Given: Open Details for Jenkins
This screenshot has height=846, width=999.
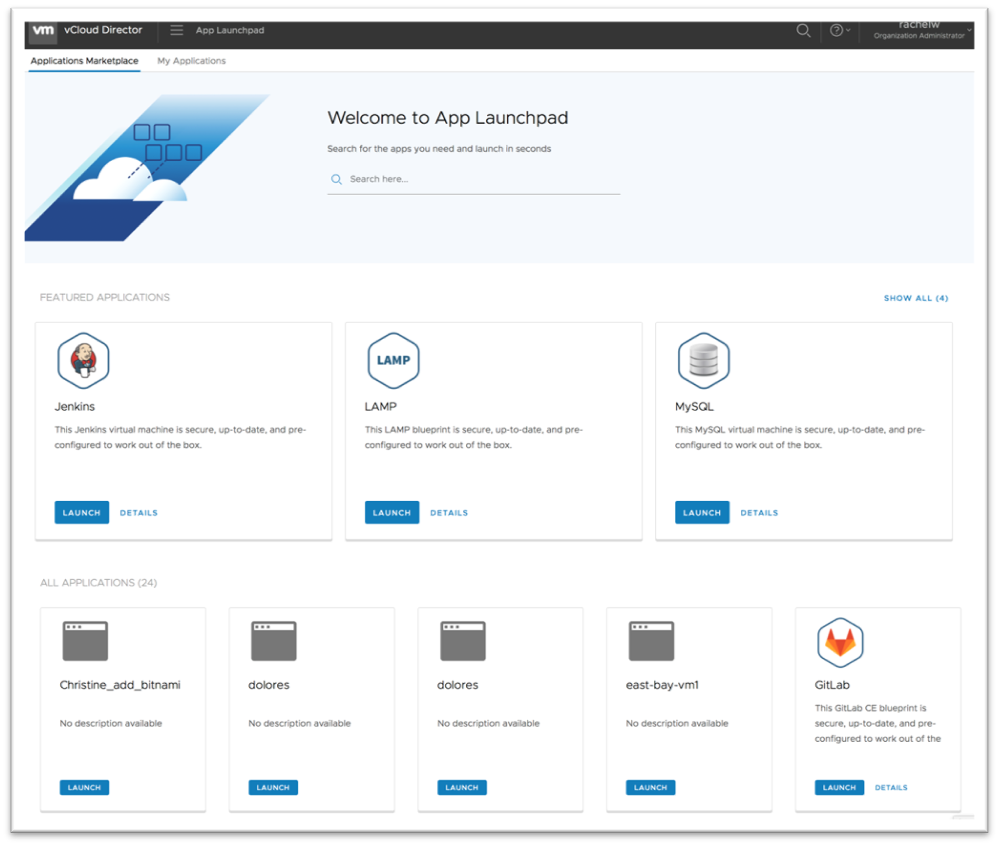Looking at the screenshot, I should tap(139, 513).
